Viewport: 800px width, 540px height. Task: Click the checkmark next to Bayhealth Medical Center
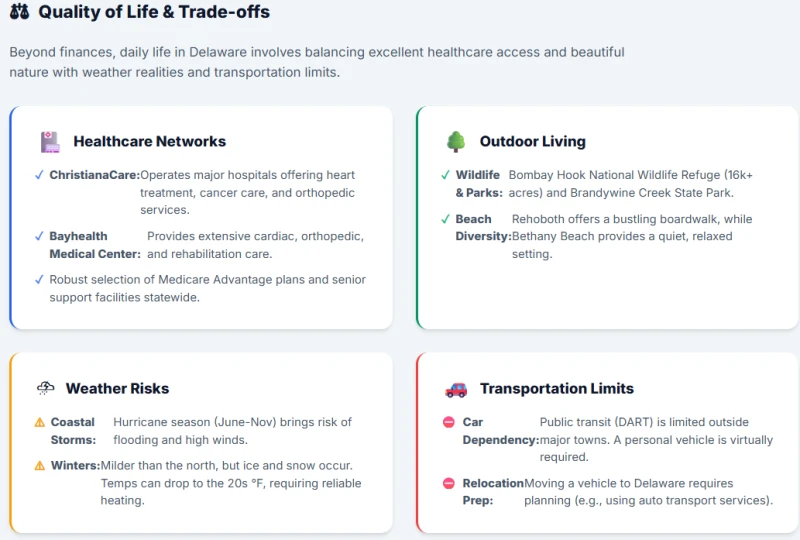coord(39,237)
